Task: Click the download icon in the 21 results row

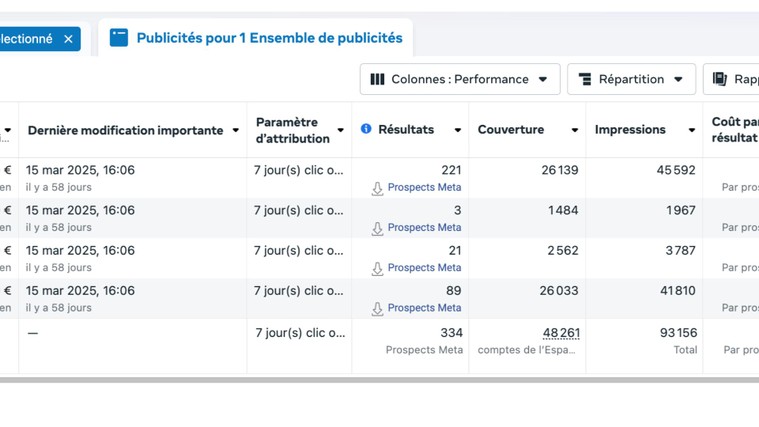Action: tap(377, 269)
